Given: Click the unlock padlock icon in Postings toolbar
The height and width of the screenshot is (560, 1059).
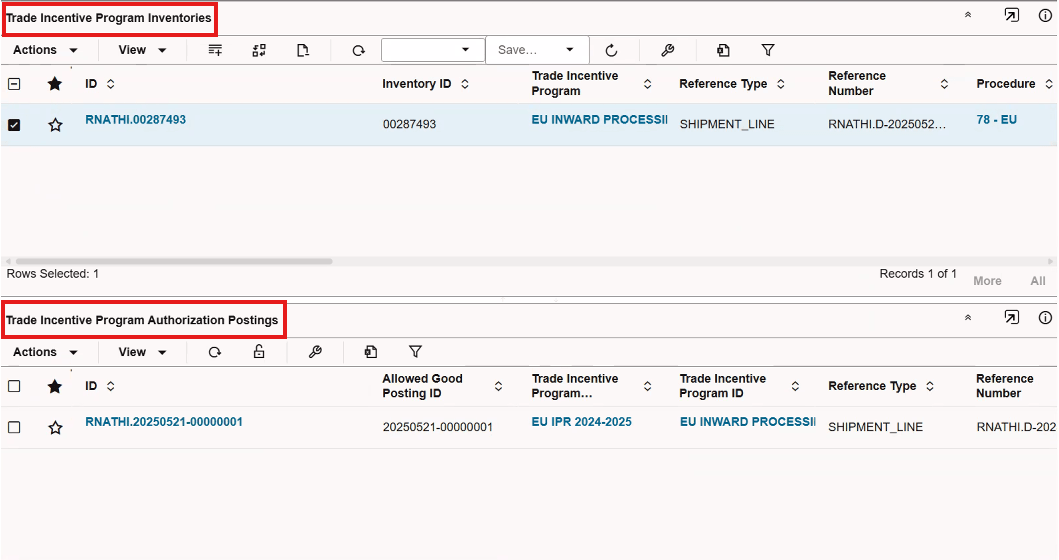Looking at the screenshot, I should (259, 351).
